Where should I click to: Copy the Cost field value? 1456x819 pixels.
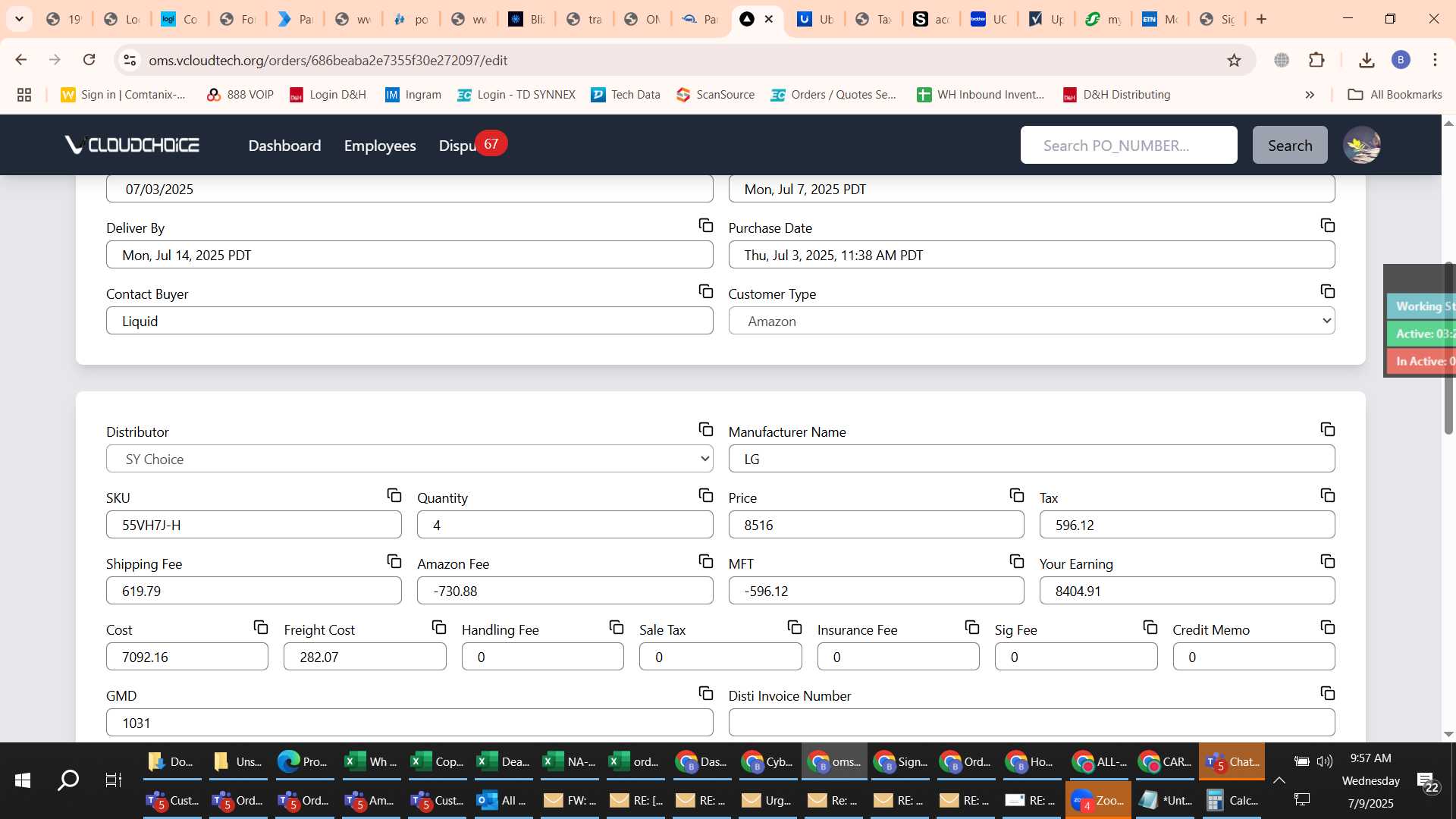coord(261,628)
